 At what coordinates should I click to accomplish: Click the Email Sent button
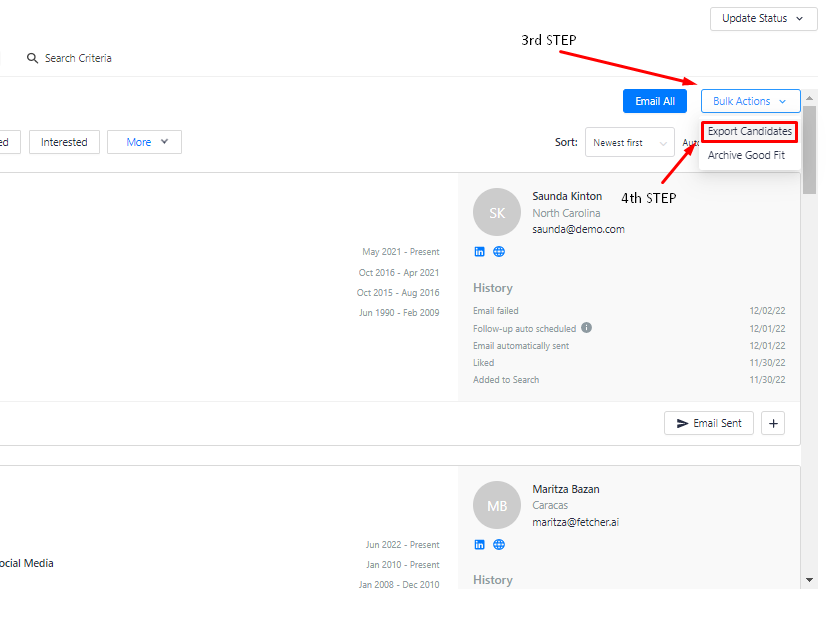(x=709, y=423)
